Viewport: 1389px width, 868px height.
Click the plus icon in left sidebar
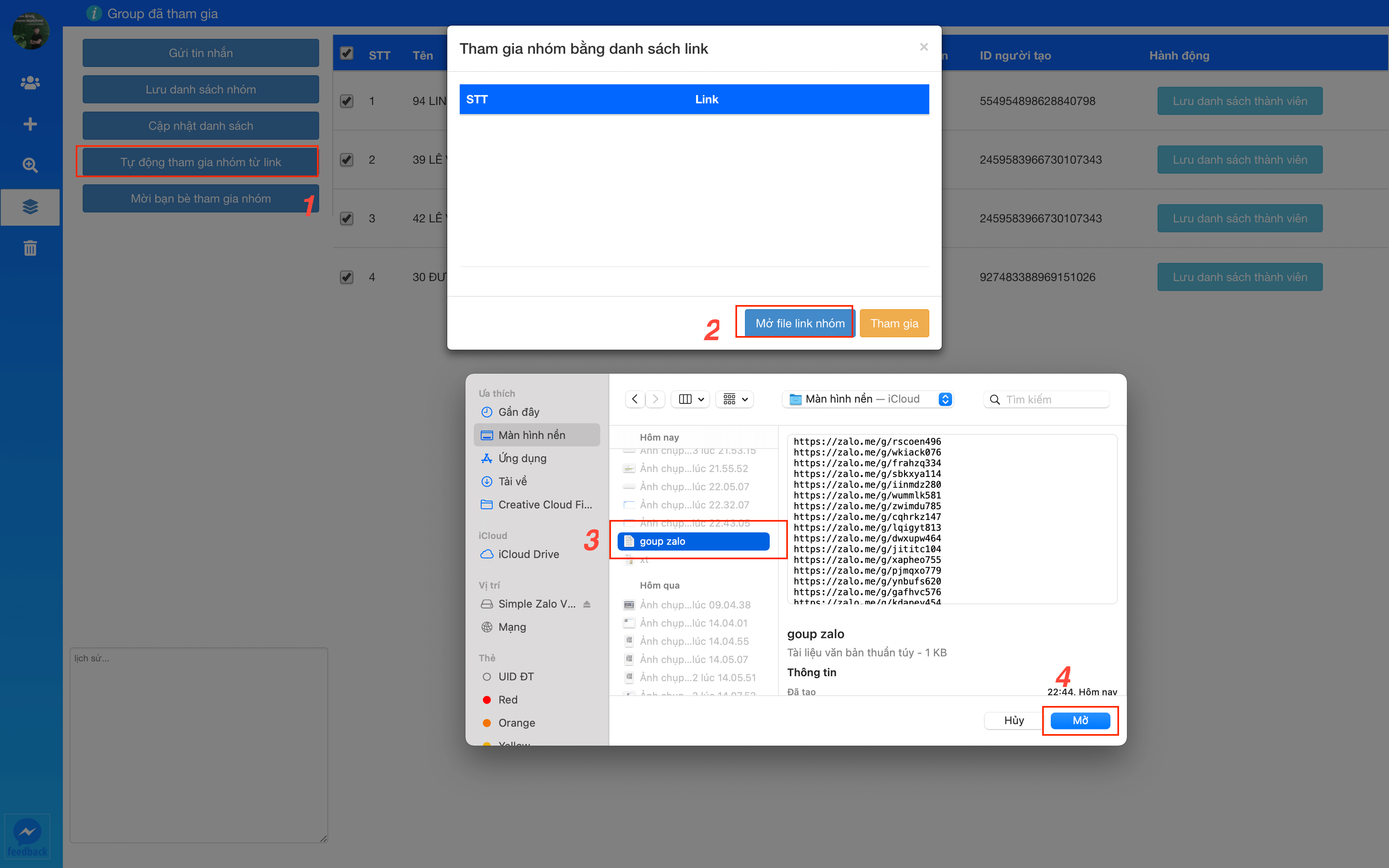coord(30,124)
